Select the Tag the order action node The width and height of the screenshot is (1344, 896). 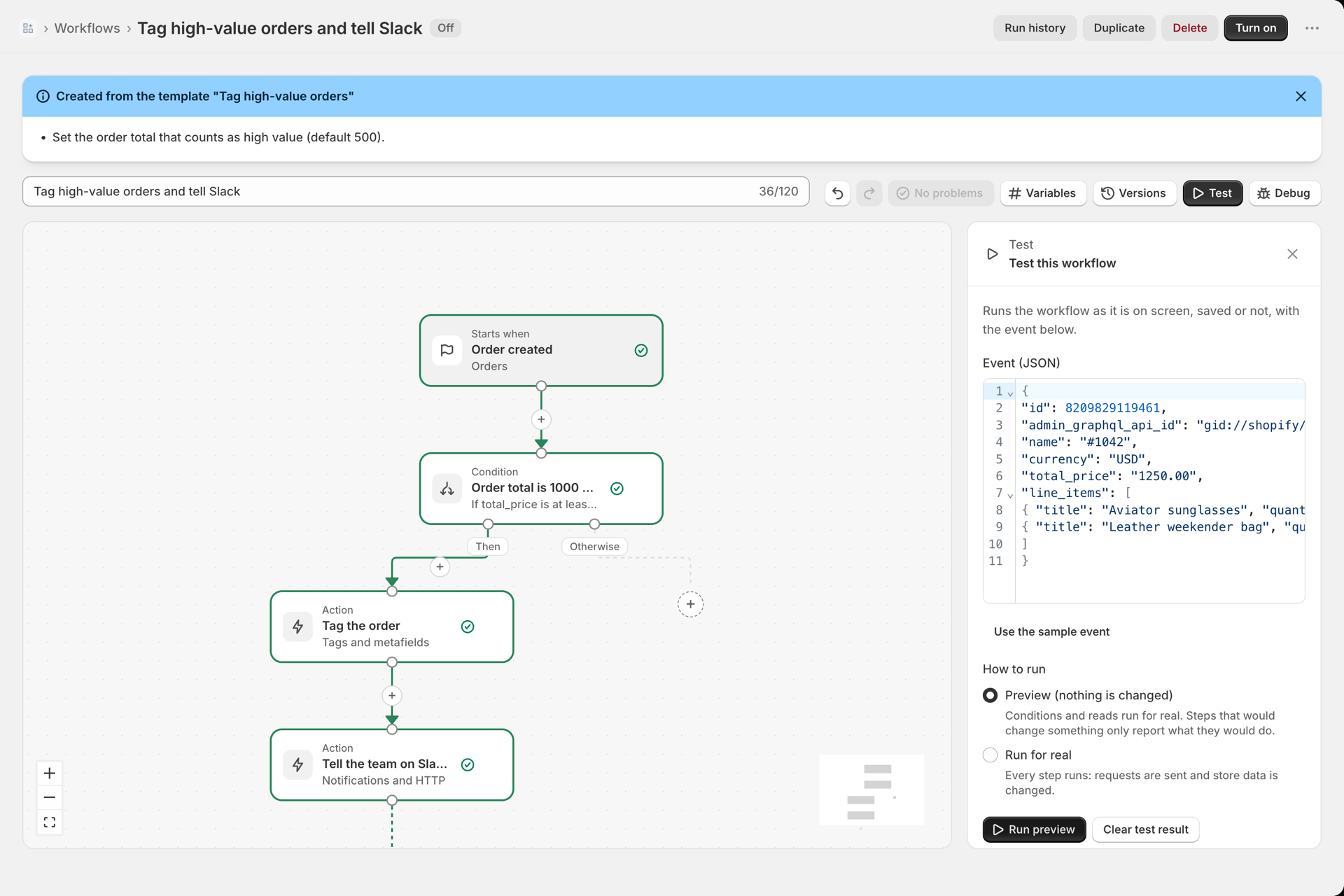(391, 626)
